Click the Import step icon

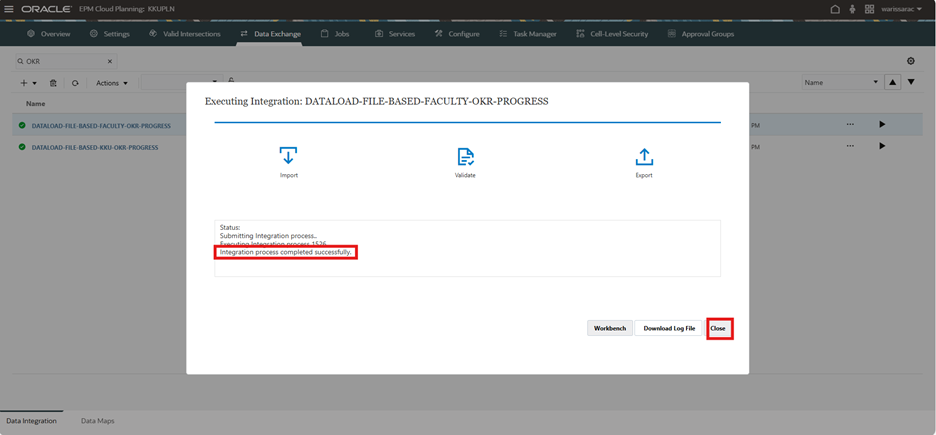click(288, 157)
